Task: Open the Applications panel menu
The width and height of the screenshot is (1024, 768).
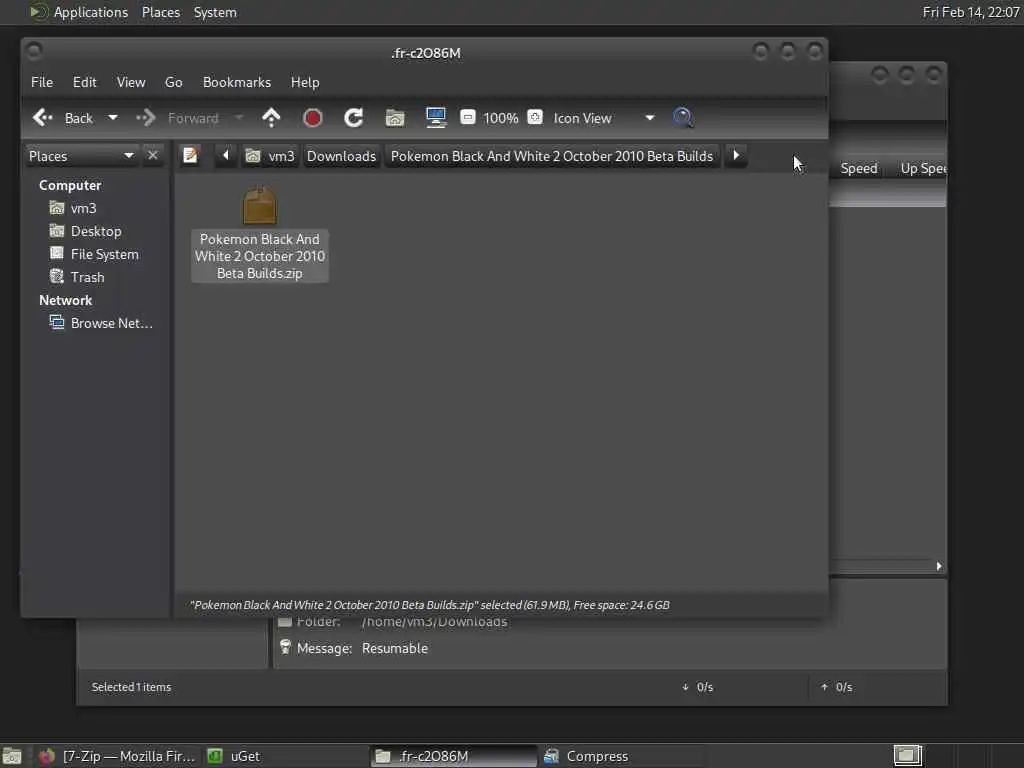Action: (x=79, y=12)
